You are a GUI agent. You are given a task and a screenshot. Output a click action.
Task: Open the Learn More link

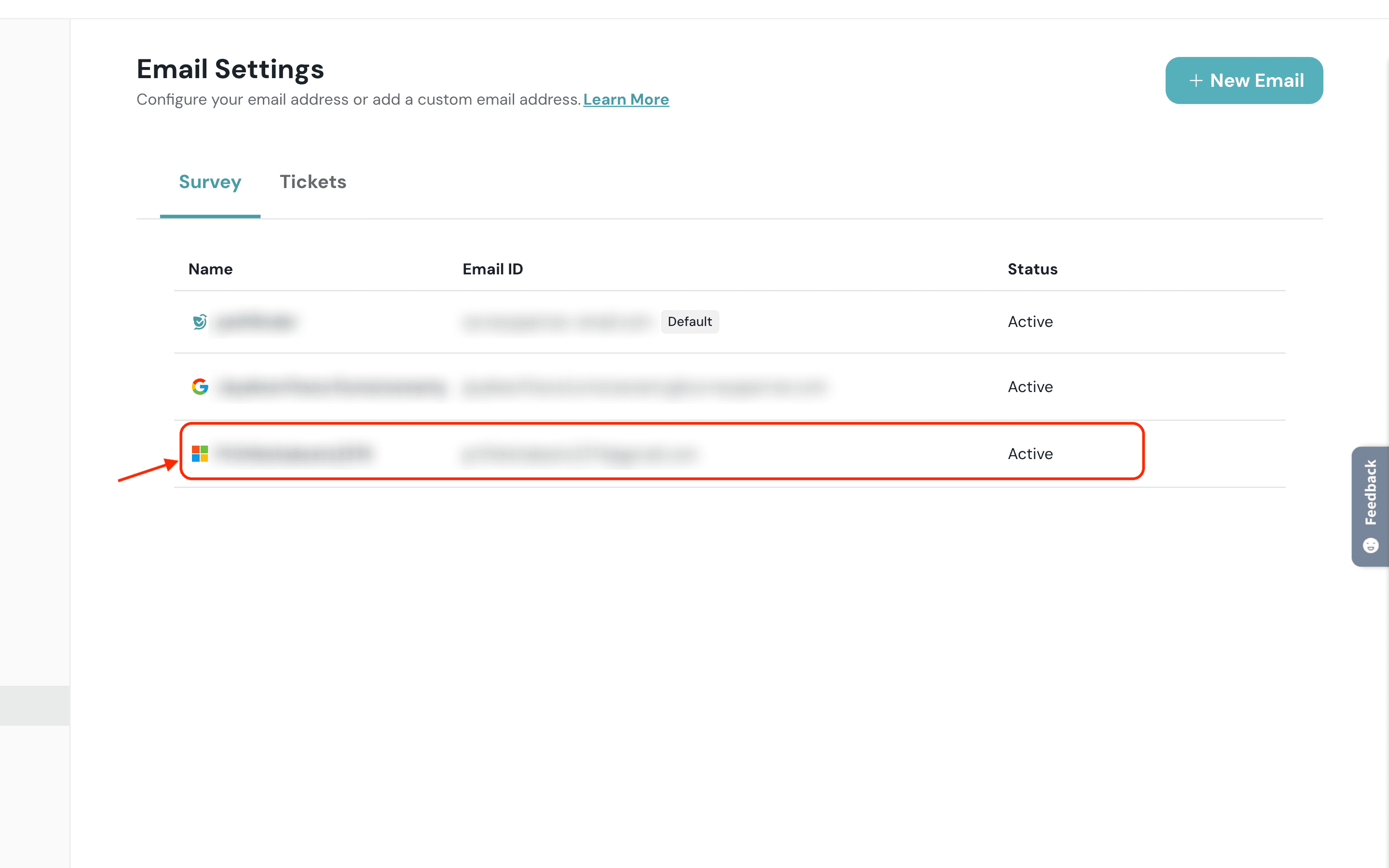click(626, 99)
